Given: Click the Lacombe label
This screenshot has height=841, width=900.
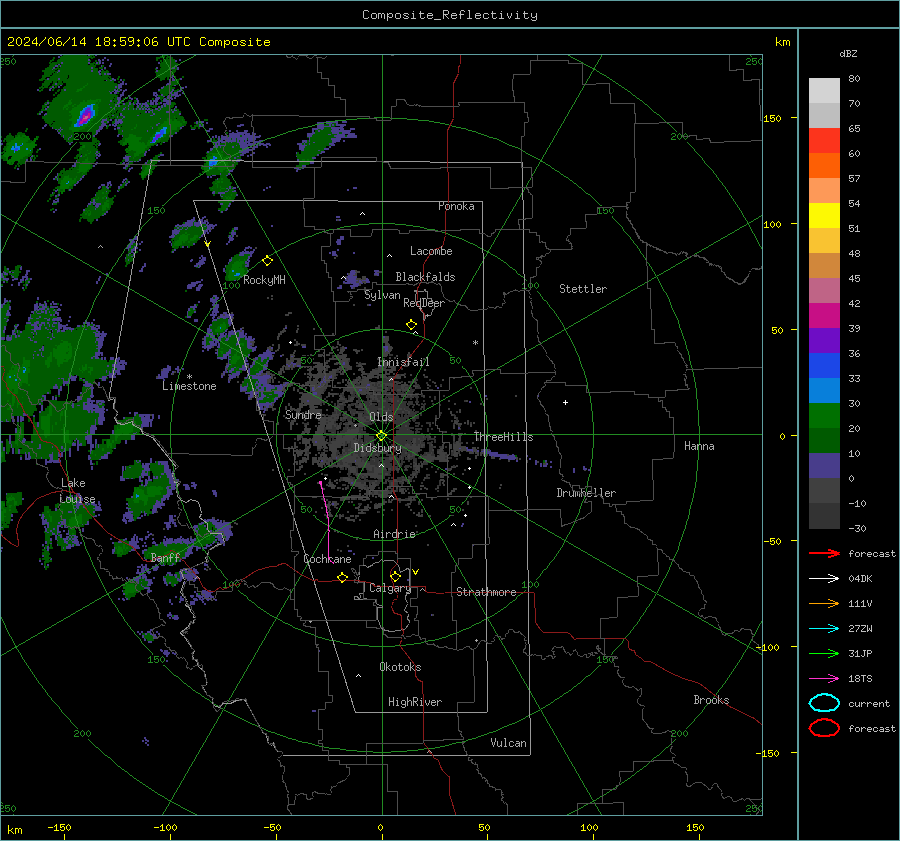Looking at the screenshot, I should (x=431, y=251).
